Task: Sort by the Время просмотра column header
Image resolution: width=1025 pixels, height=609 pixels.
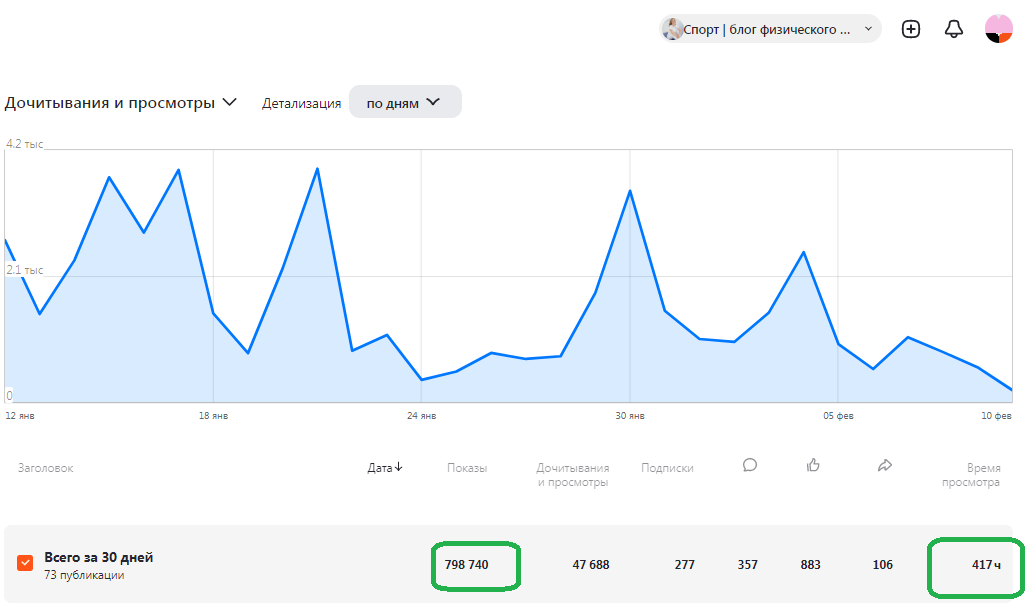Action: click(x=971, y=475)
